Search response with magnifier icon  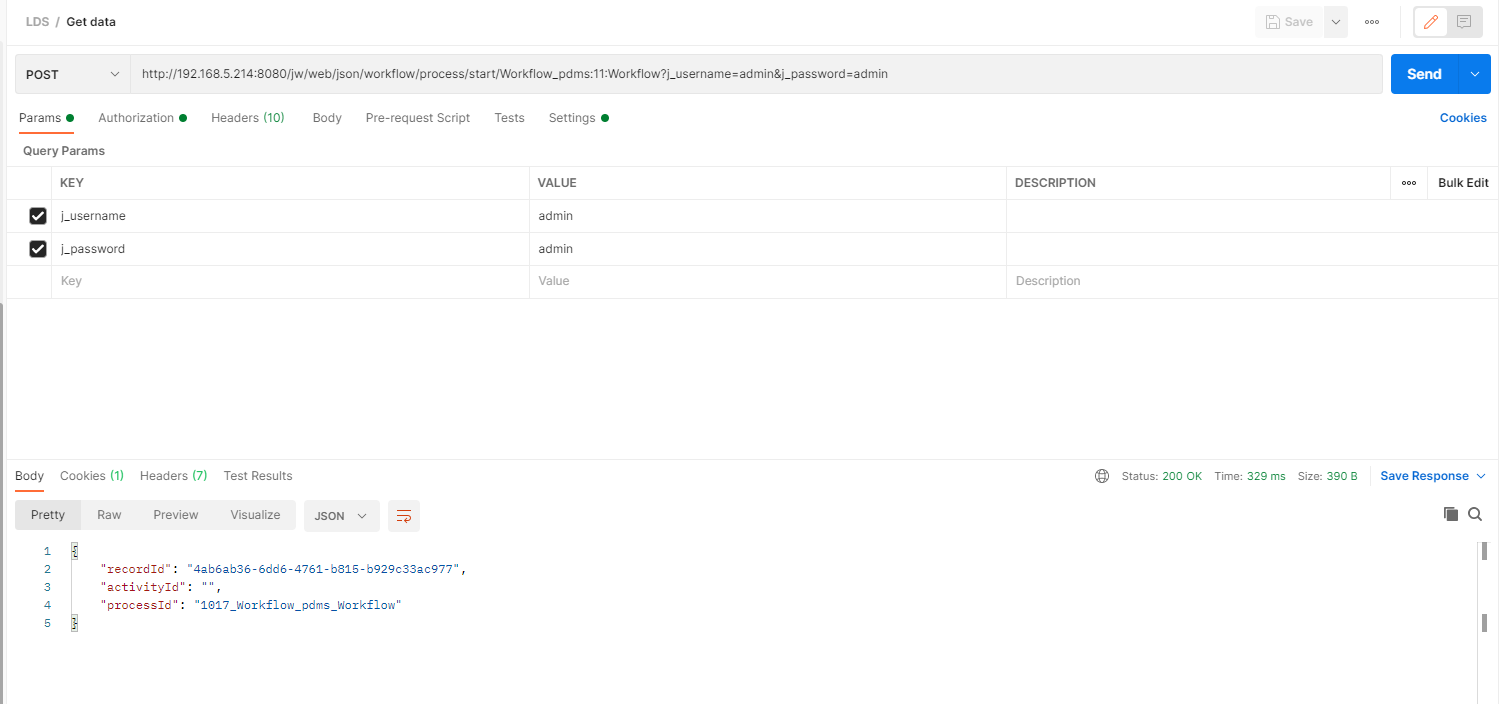click(x=1475, y=514)
